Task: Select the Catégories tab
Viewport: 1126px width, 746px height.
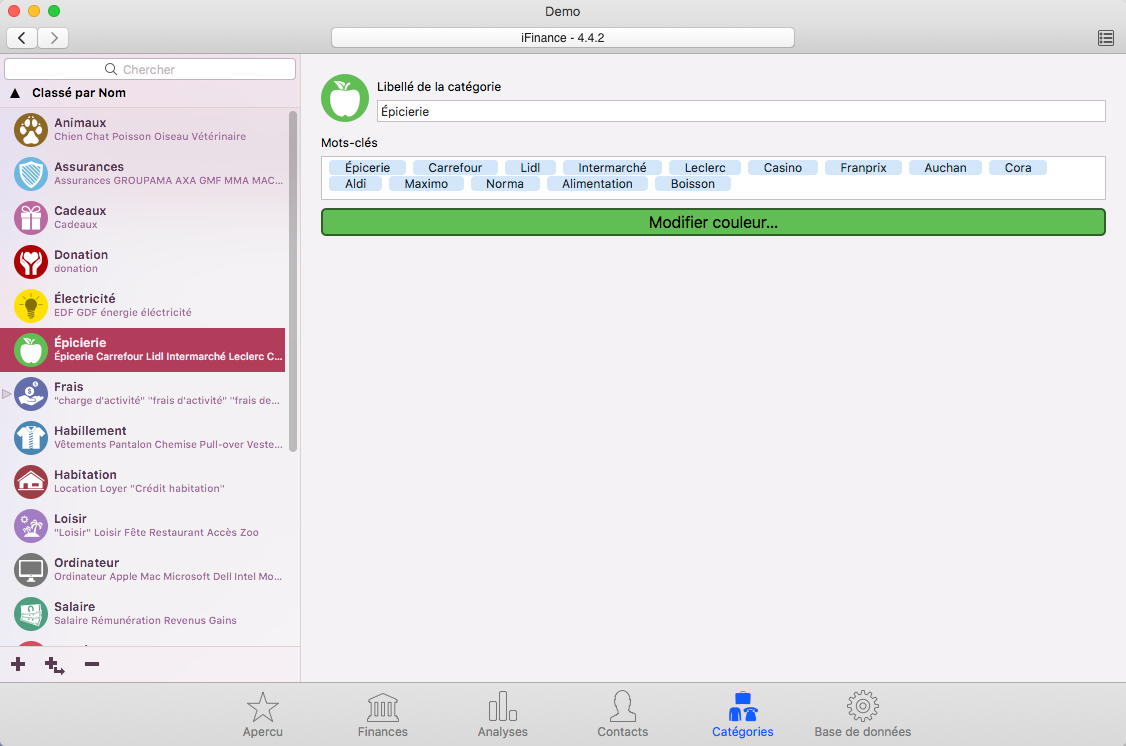Action: coord(743,715)
